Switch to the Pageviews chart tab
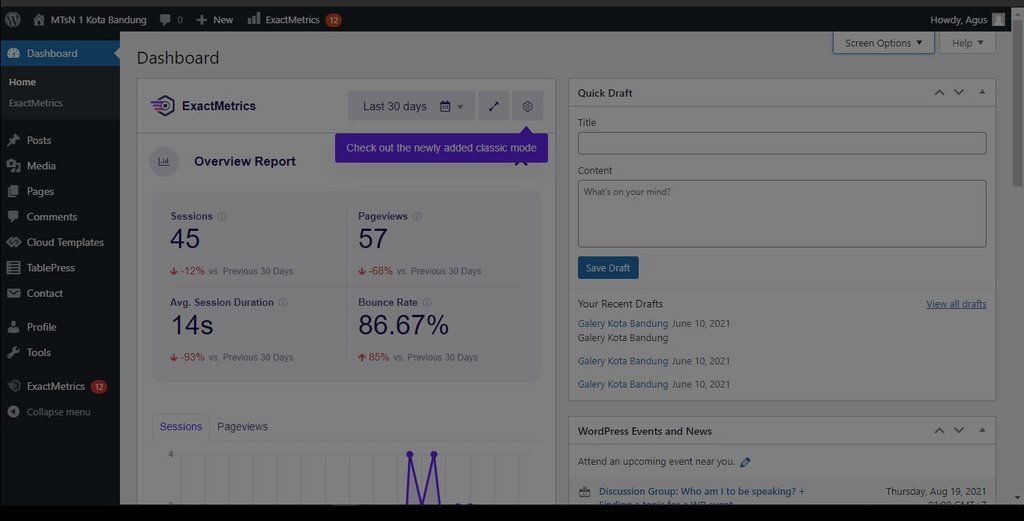 pos(242,427)
